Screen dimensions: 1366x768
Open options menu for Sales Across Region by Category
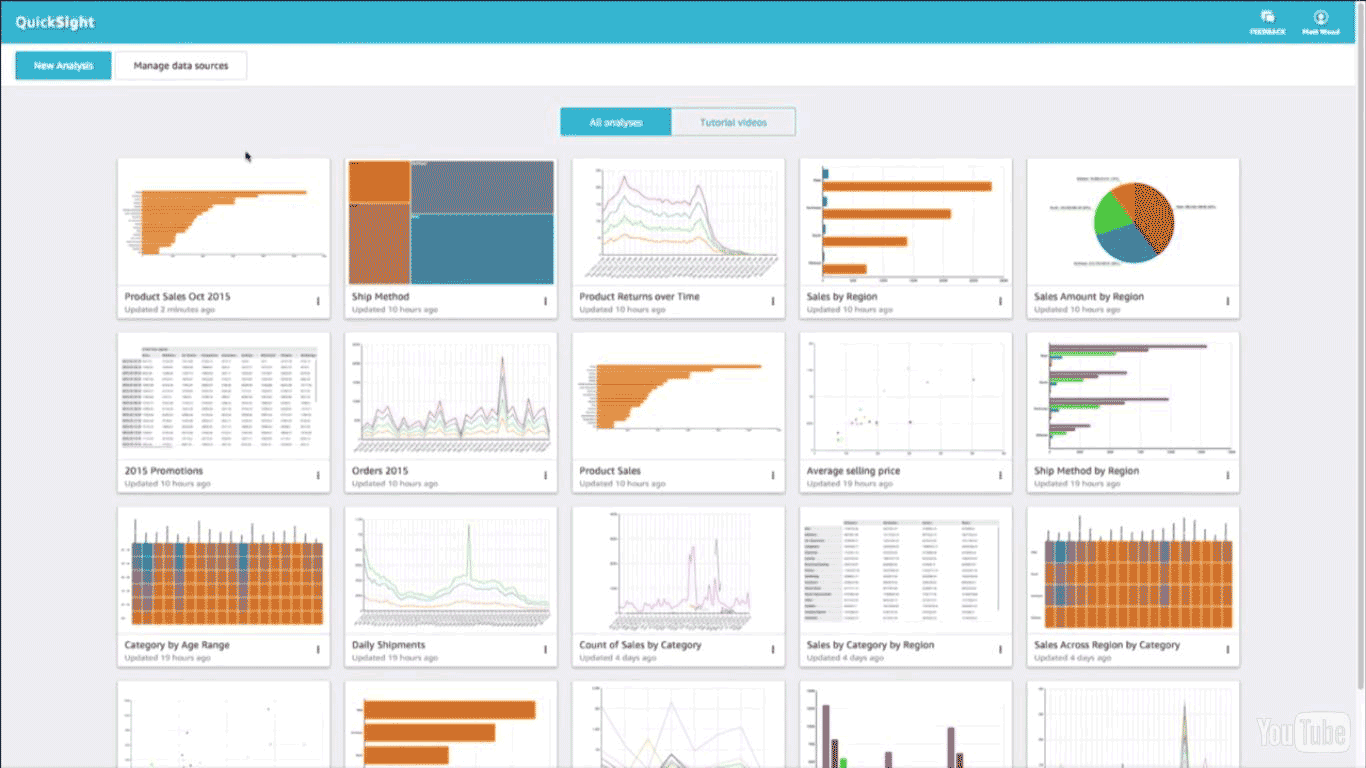click(1228, 649)
